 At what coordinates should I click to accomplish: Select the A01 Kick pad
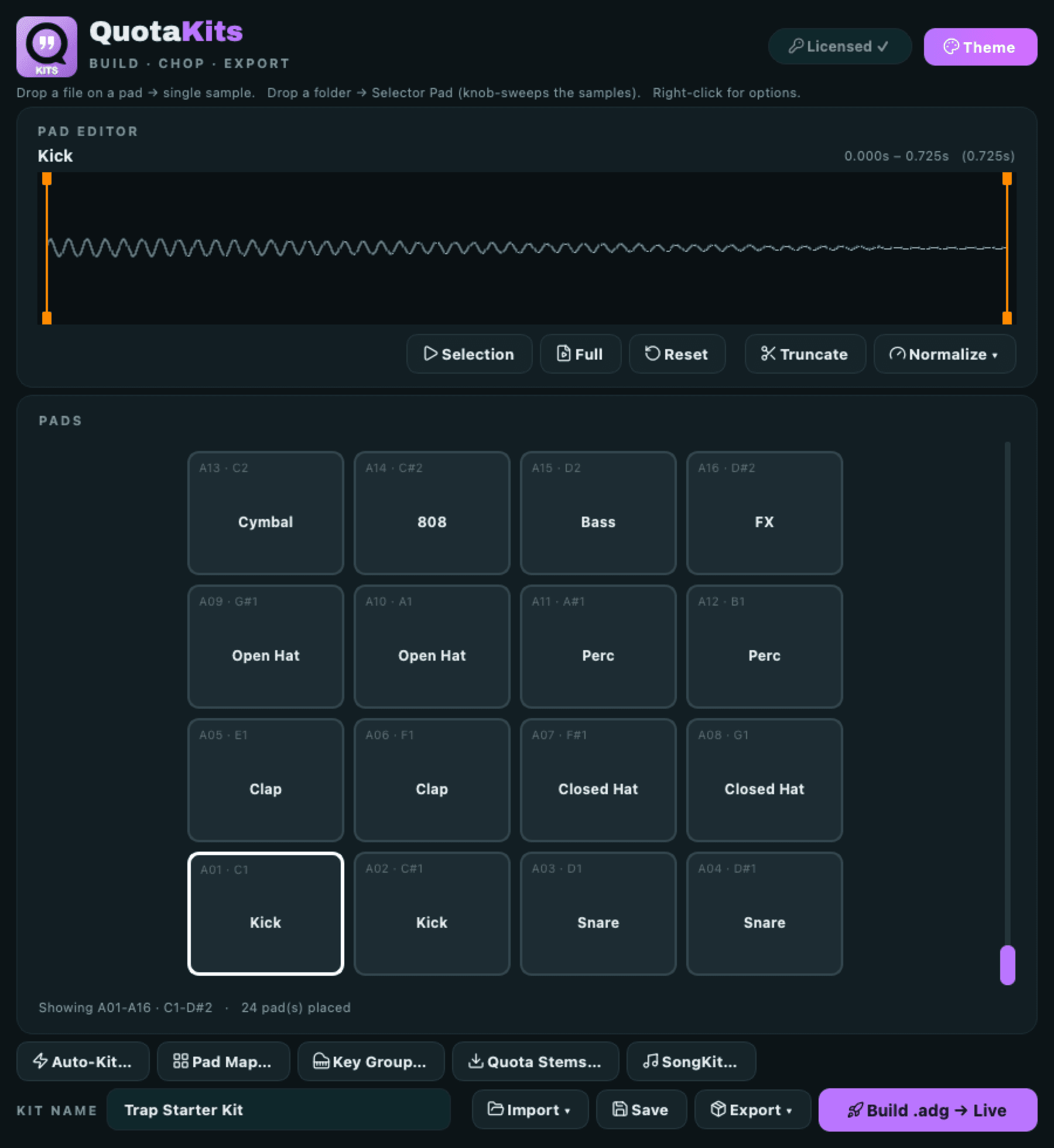266,914
